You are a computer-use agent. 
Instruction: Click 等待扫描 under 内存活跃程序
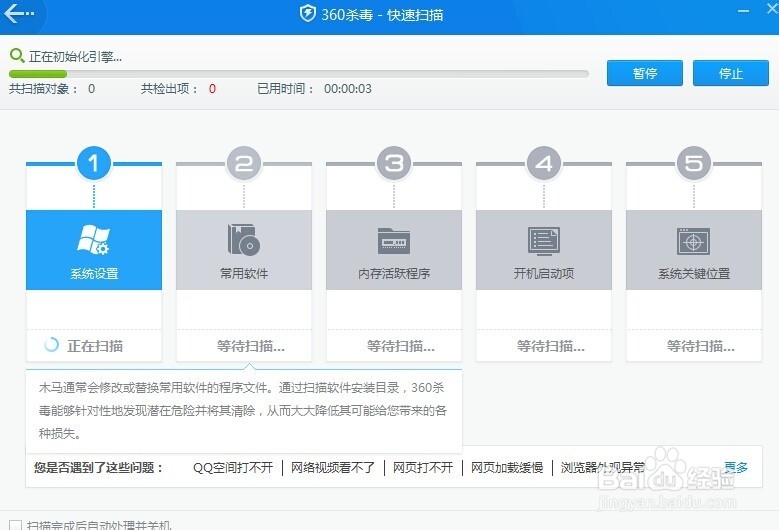[401, 346]
